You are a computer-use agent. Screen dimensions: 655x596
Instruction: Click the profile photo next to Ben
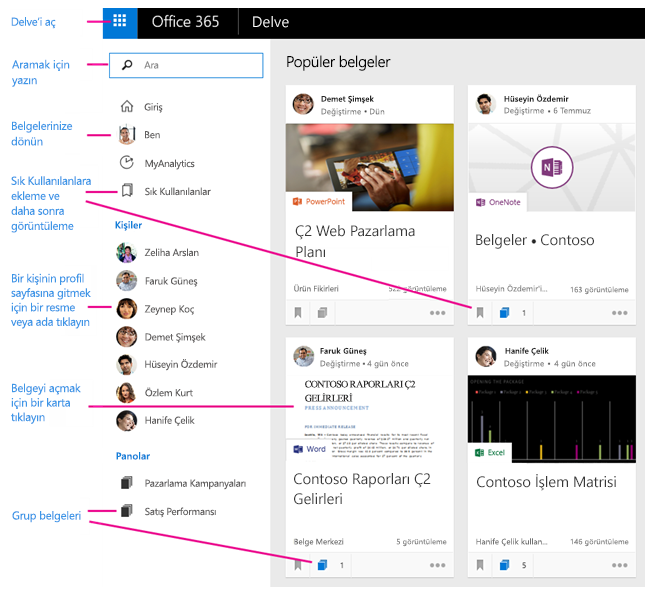(127, 134)
